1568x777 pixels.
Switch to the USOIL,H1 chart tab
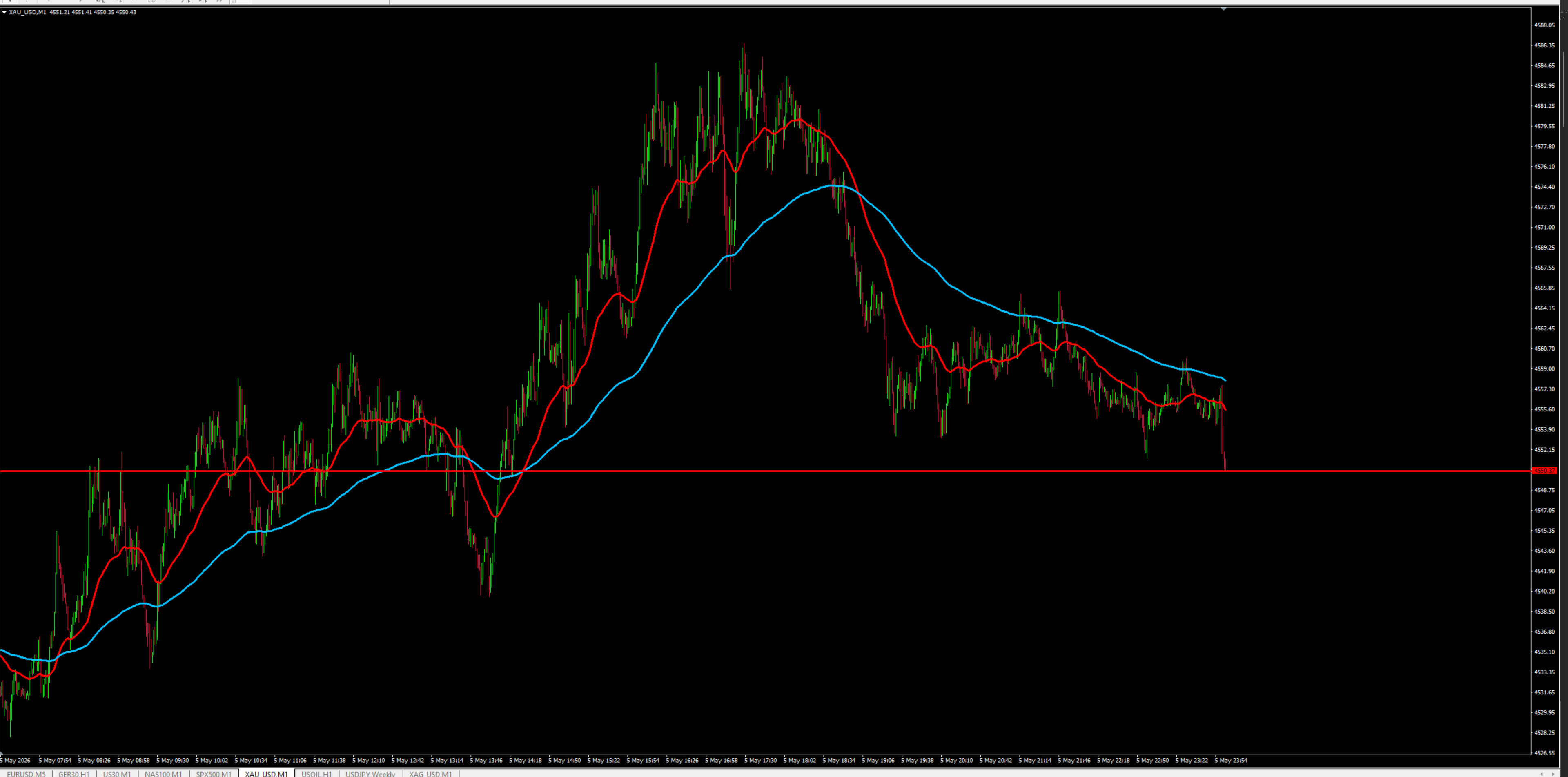(x=316, y=774)
